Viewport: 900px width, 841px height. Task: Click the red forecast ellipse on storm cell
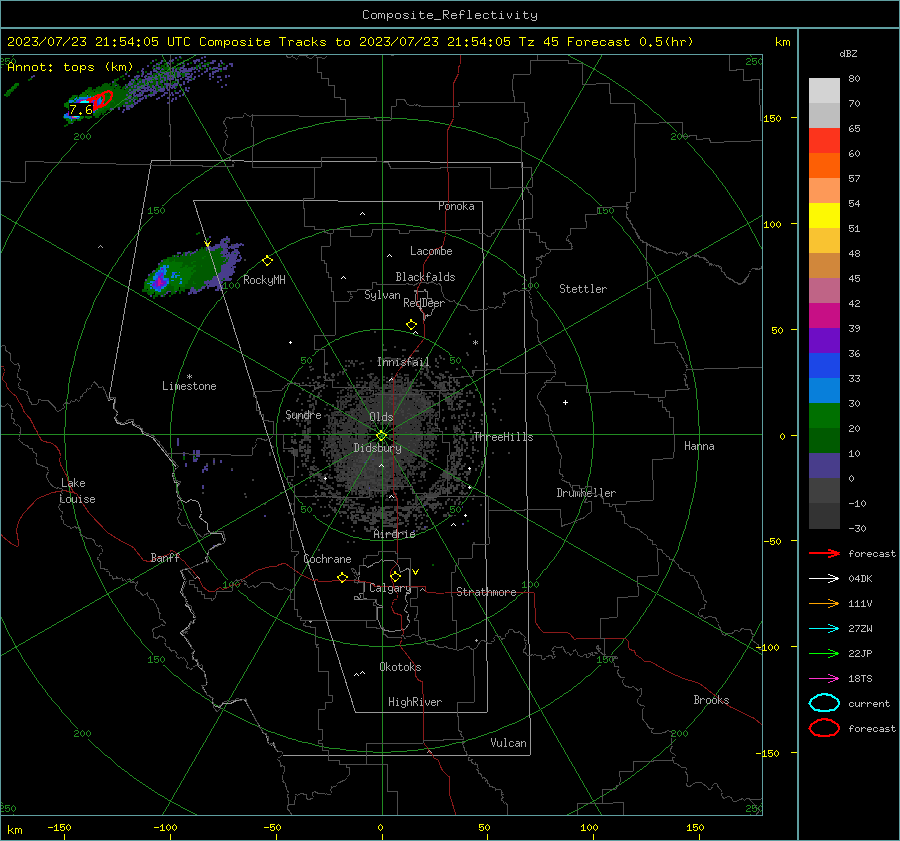click(102, 99)
